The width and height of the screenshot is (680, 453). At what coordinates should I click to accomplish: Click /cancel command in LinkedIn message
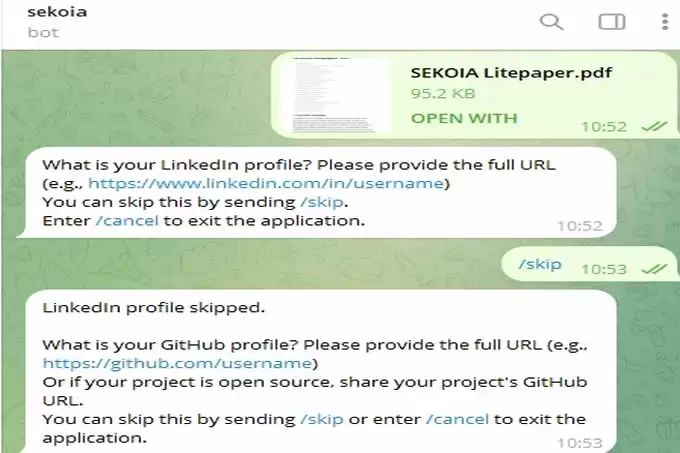[127, 221]
